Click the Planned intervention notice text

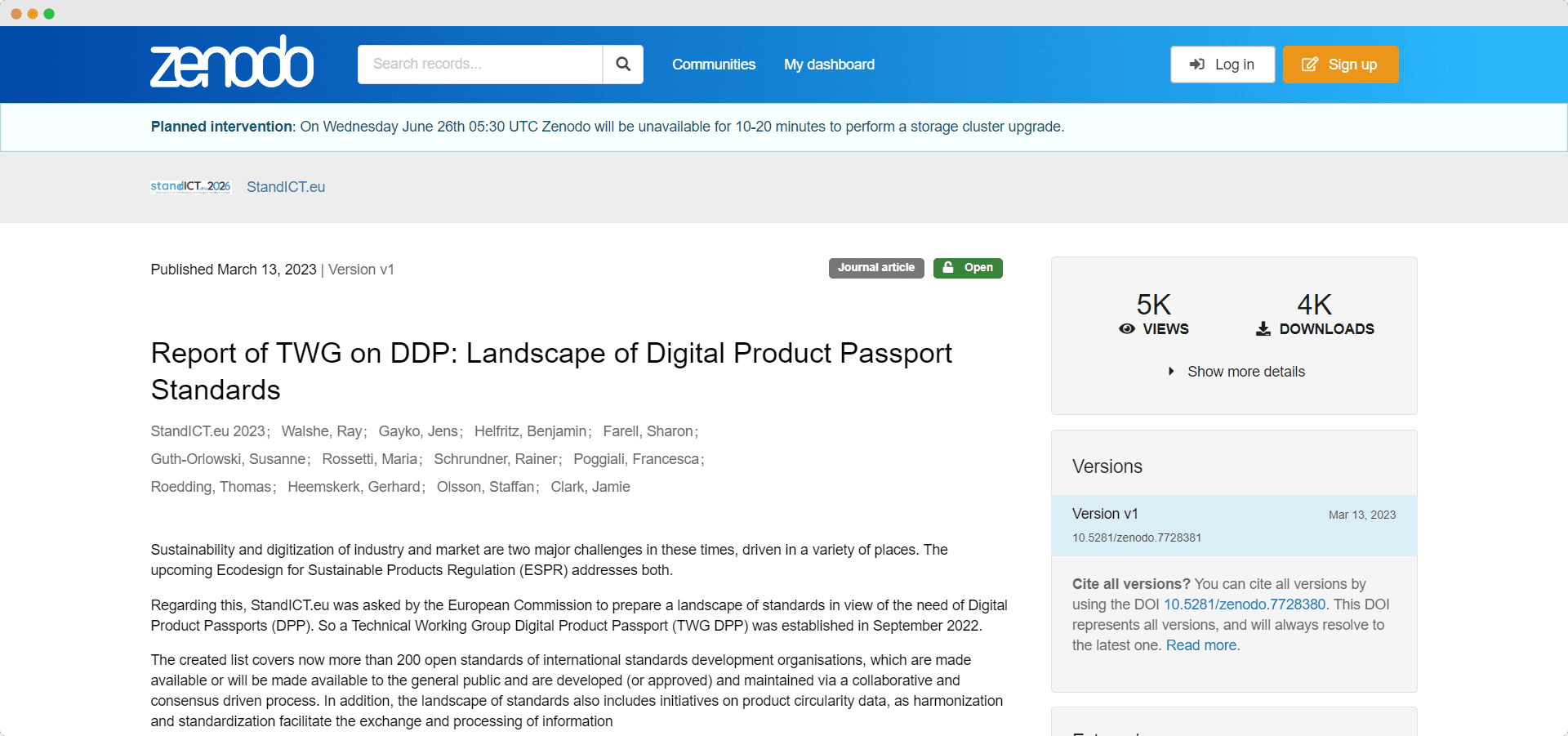pos(608,127)
